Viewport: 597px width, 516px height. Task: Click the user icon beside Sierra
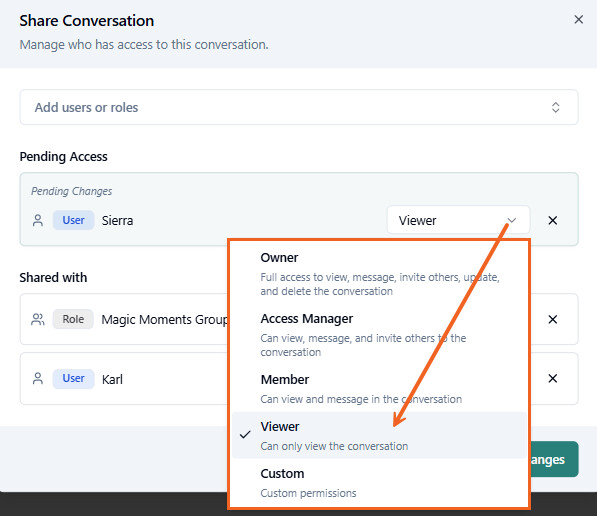coord(38,220)
